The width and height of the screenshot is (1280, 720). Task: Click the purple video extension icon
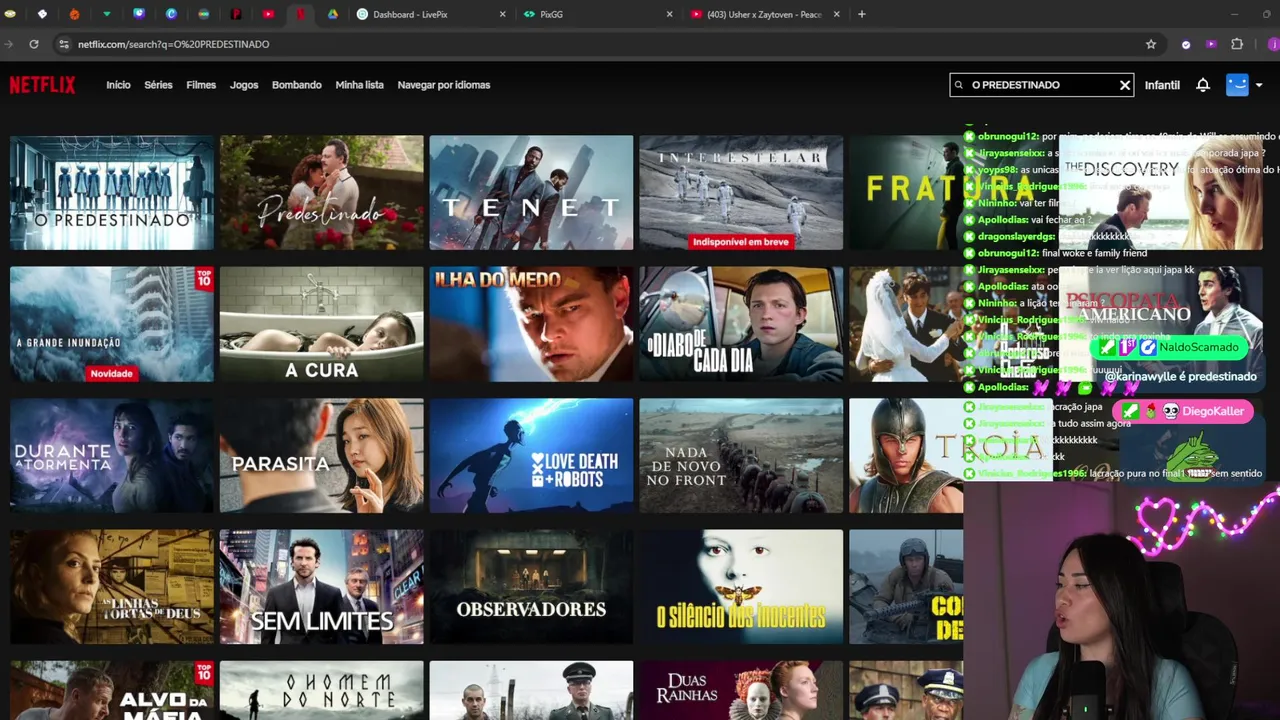tap(1211, 44)
